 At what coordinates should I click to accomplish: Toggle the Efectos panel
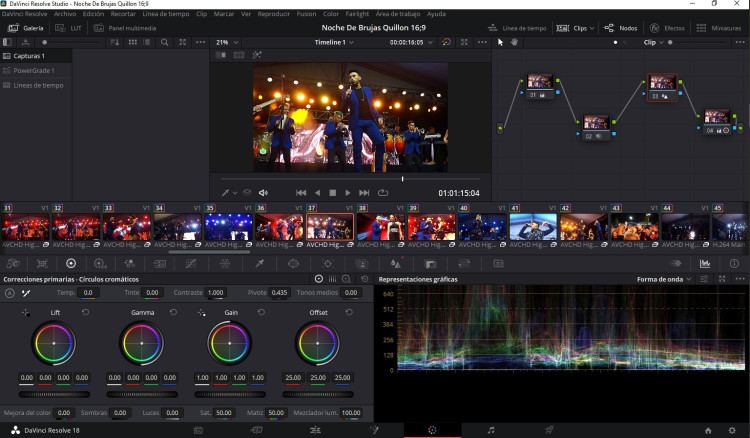coord(667,28)
